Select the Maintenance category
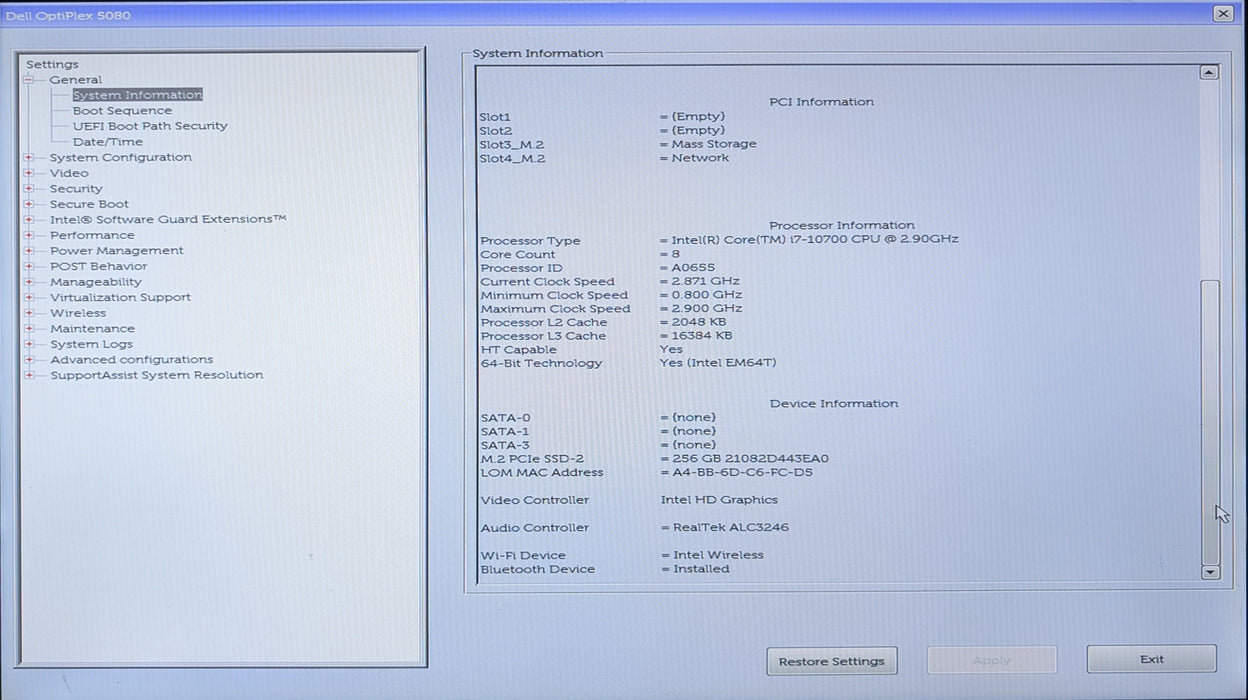 [92, 328]
